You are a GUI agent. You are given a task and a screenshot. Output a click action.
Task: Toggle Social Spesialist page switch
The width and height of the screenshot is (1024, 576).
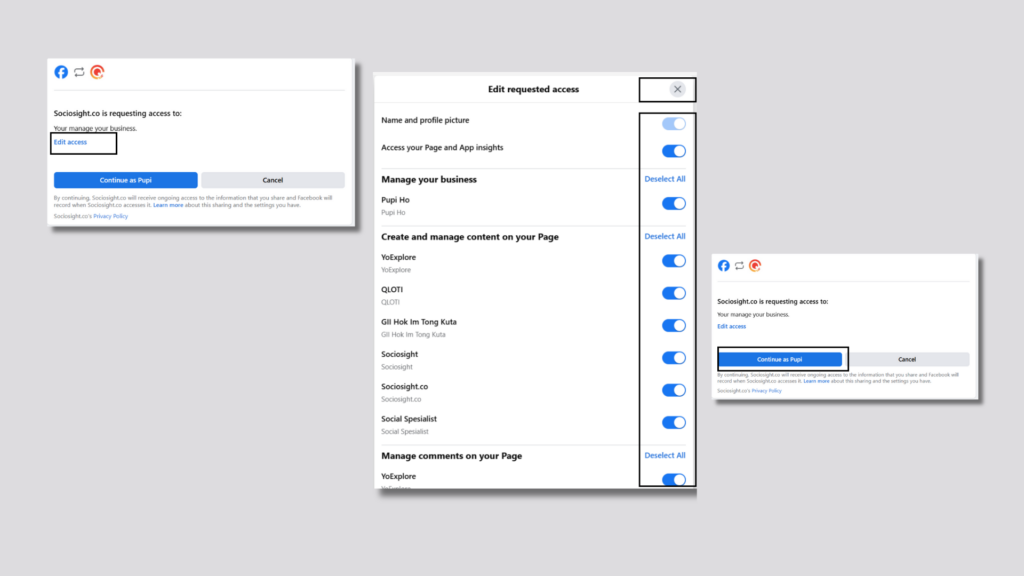click(x=673, y=423)
